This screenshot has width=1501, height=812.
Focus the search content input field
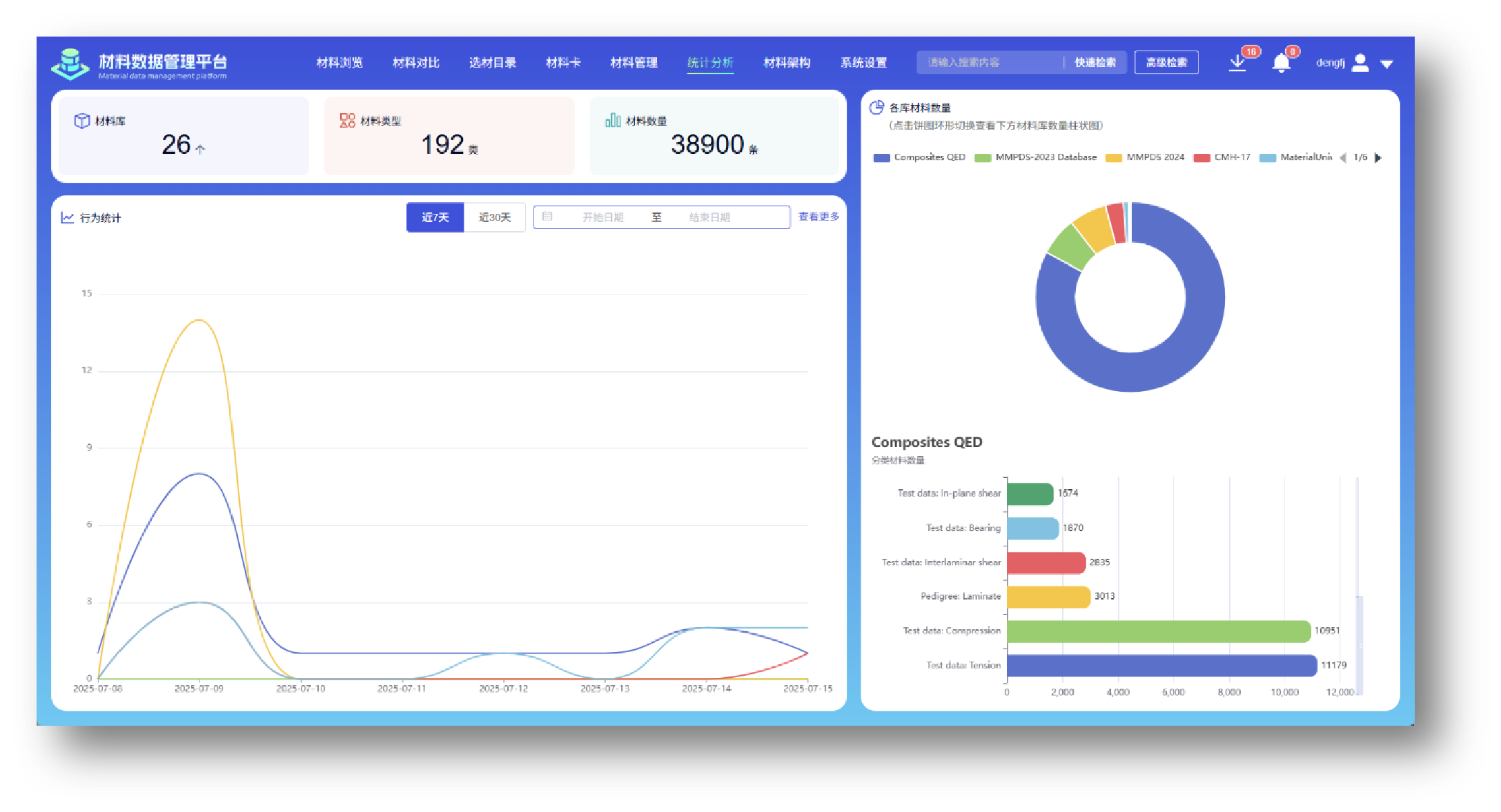coord(990,62)
